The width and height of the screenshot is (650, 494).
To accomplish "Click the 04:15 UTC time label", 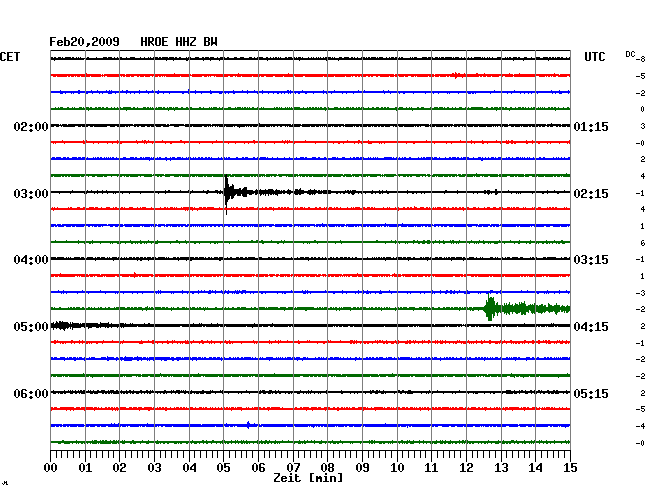I will (x=591, y=327).
